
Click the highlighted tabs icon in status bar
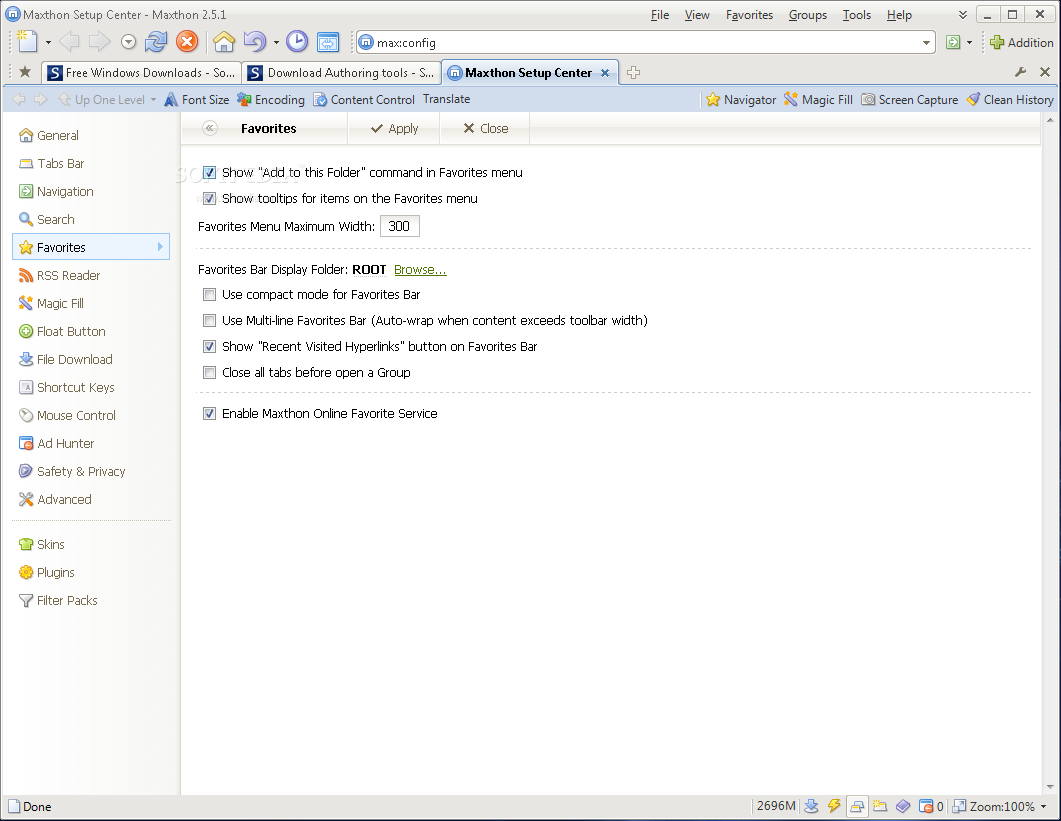click(x=857, y=806)
